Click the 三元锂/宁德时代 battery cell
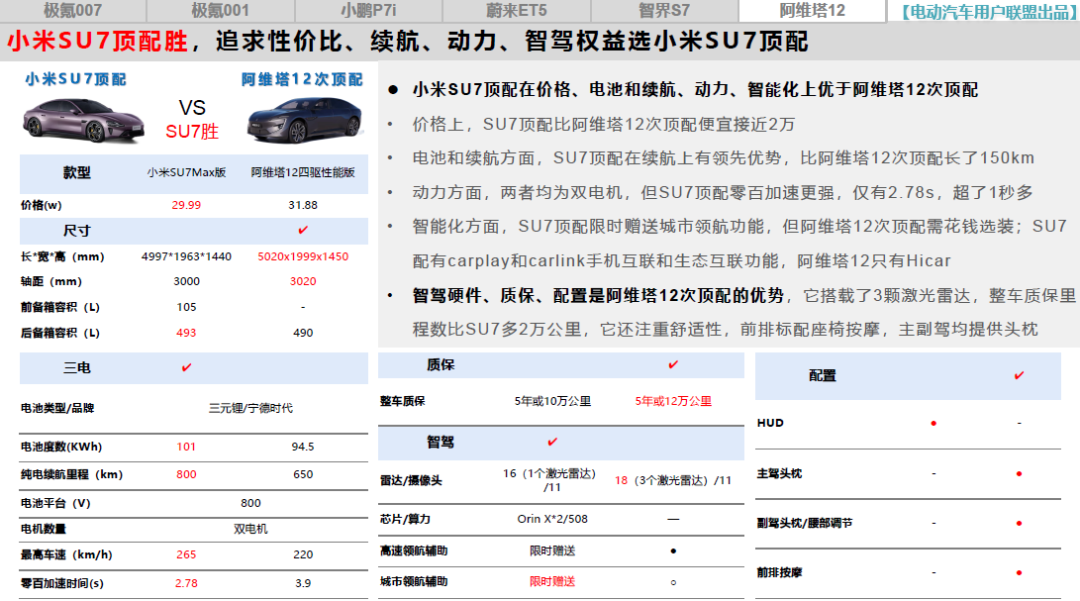The height and width of the screenshot is (601, 1080). point(251,408)
